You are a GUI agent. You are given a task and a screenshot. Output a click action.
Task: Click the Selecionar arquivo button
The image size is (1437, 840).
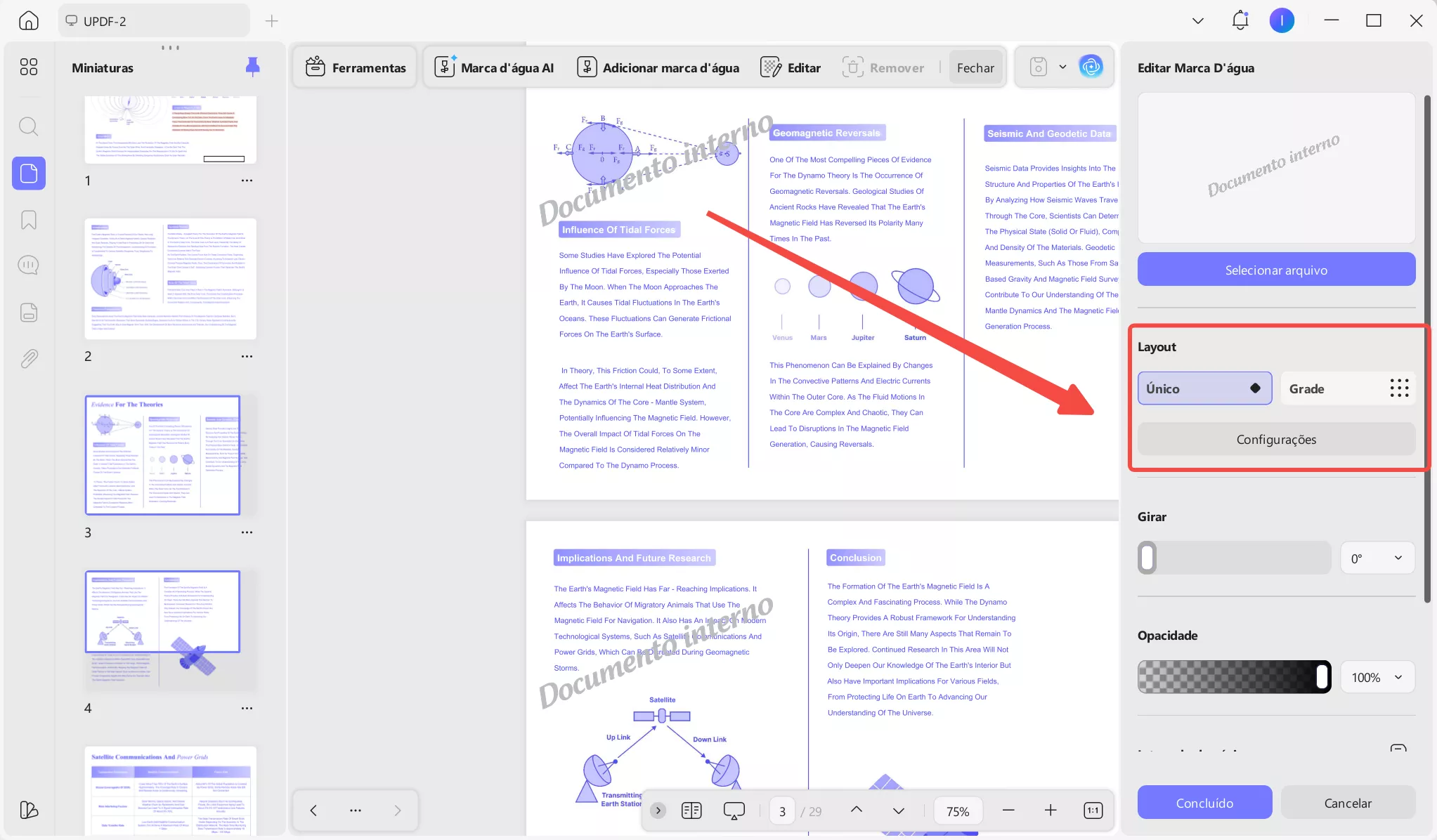click(x=1275, y=269)
